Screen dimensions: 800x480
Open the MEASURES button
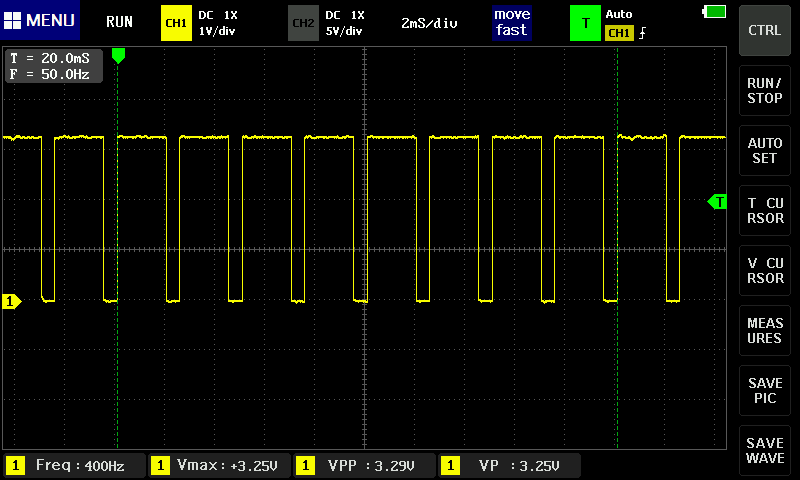click(x=764, y=331)
